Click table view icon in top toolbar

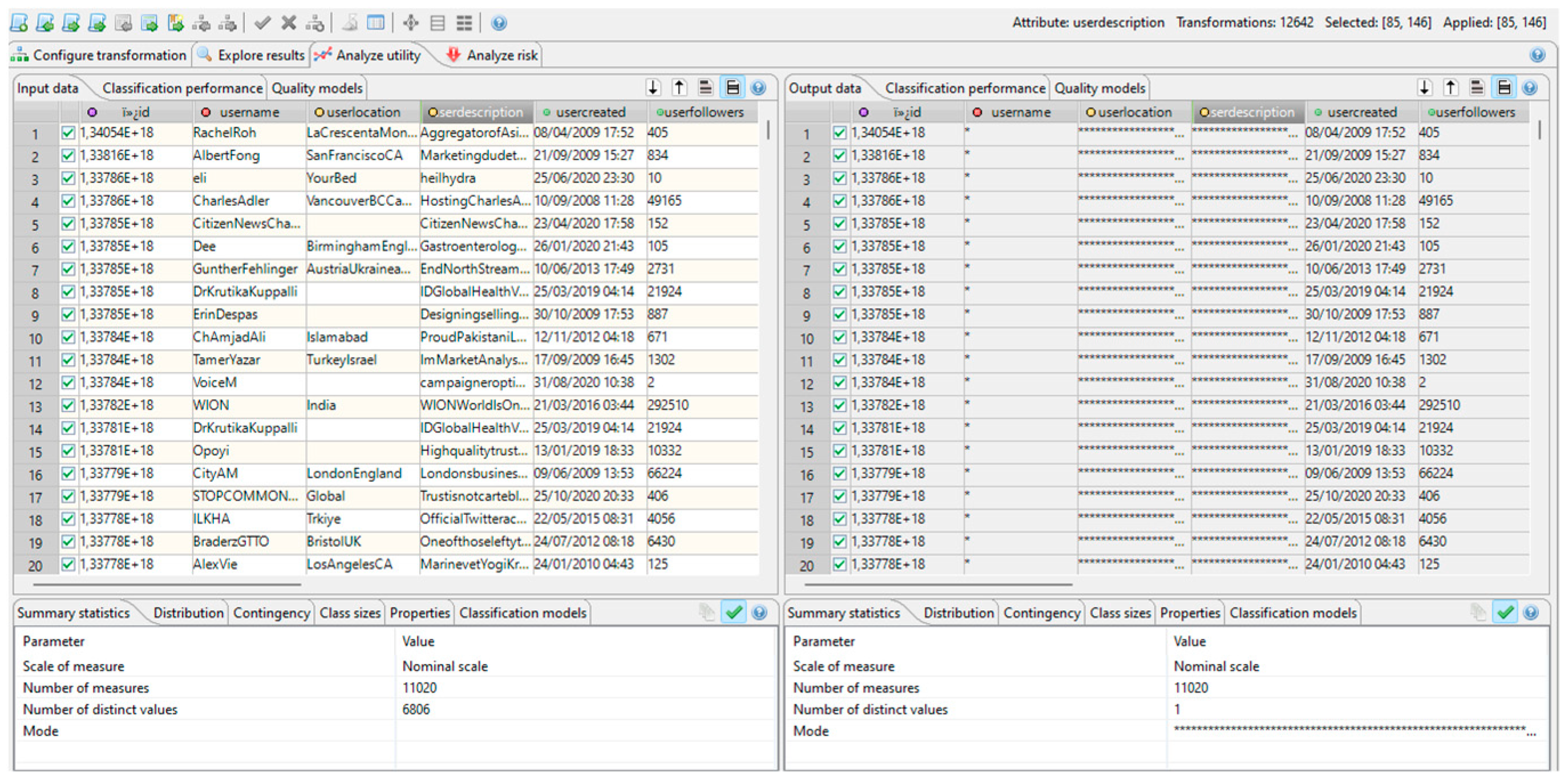click(375, 23)
